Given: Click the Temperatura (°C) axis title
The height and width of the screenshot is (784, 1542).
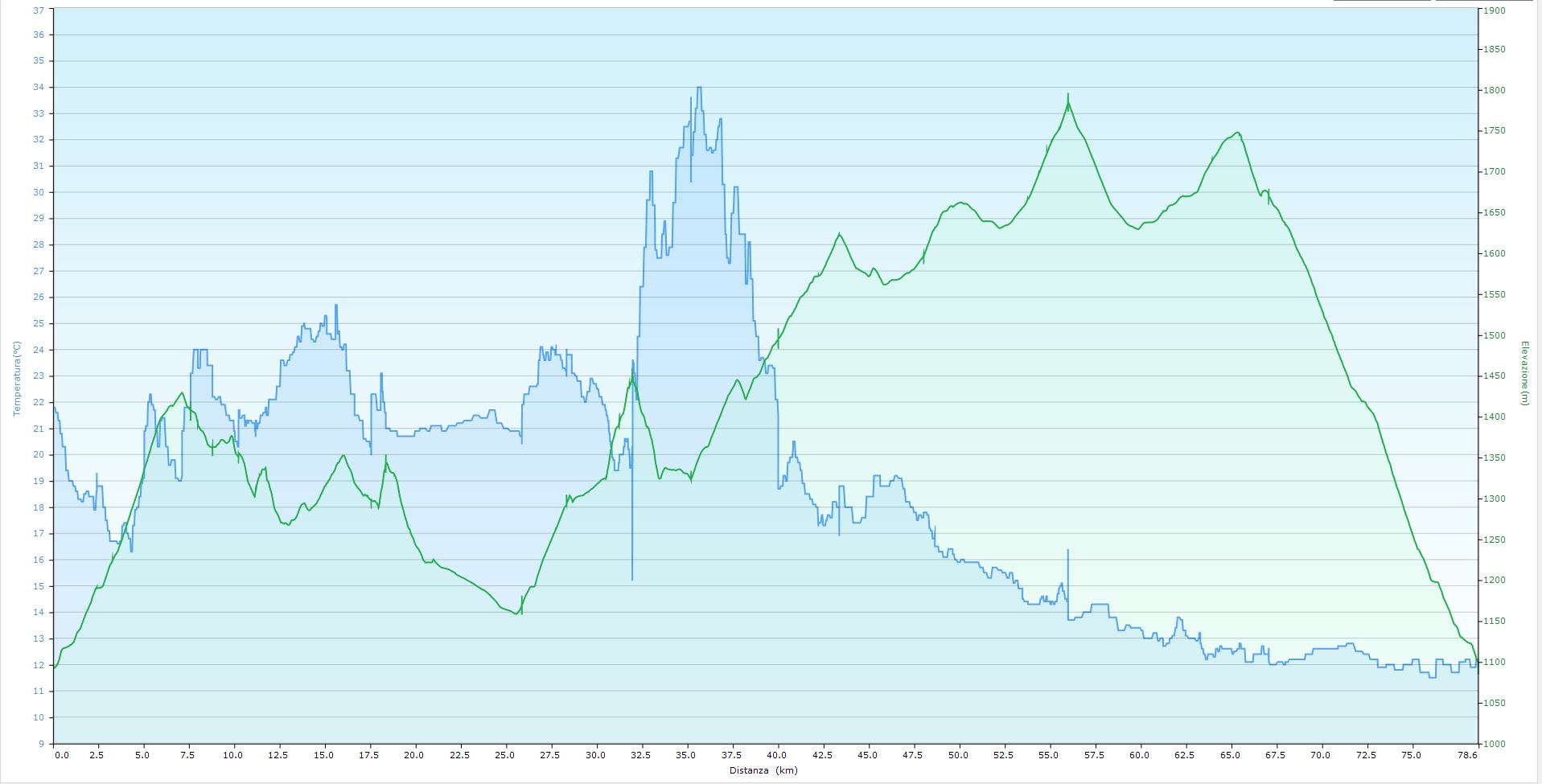Looking at the screenshot, I should (x=15, y=378).
